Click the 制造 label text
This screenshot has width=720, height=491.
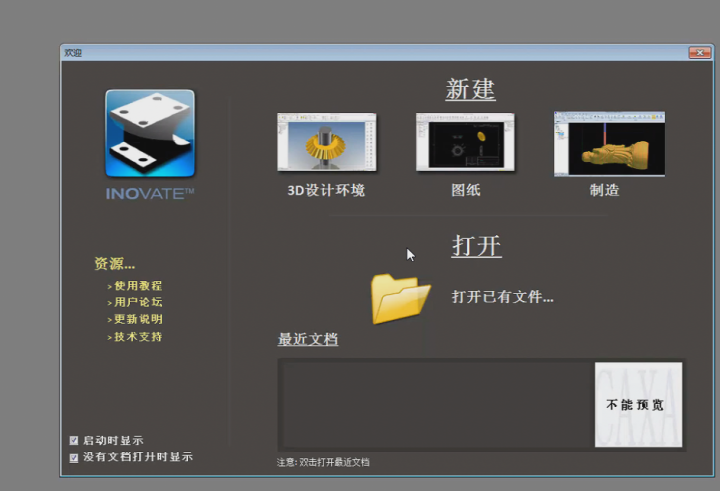[604, 190]
